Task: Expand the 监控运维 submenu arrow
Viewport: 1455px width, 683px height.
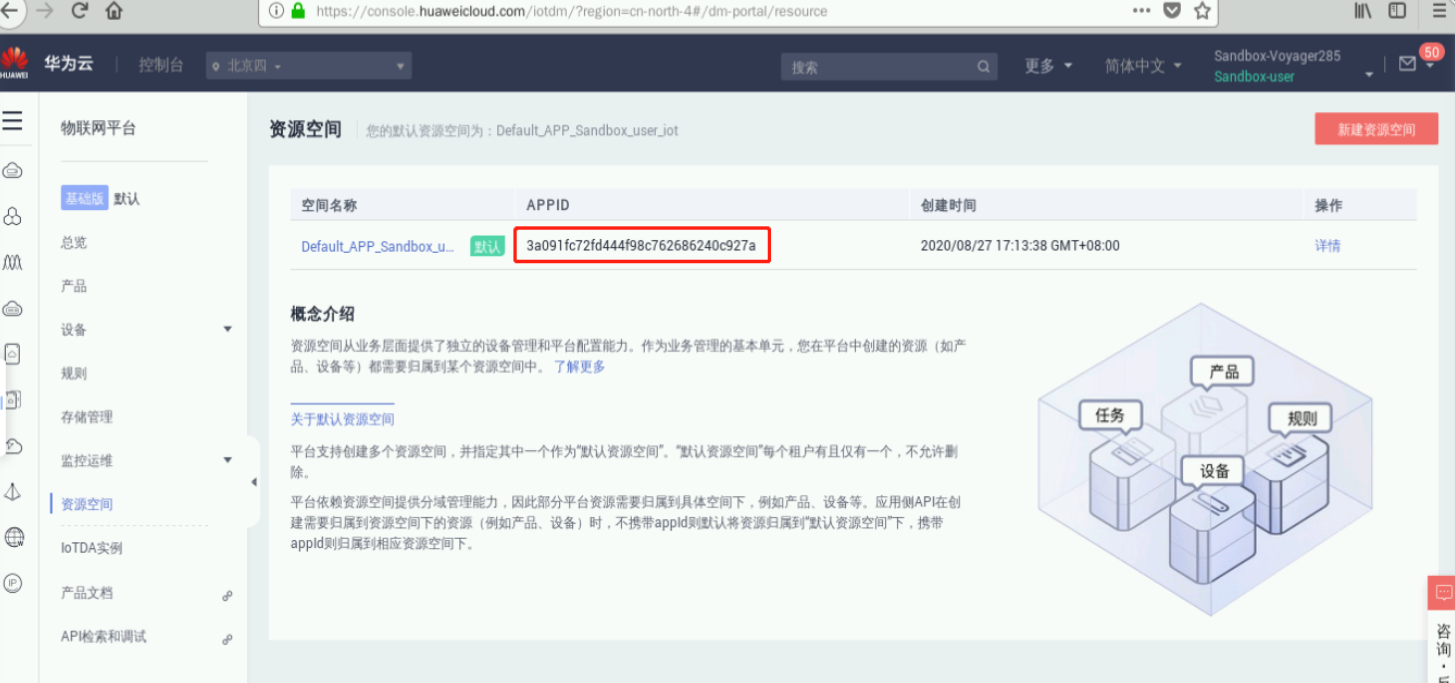Action: 227,460
